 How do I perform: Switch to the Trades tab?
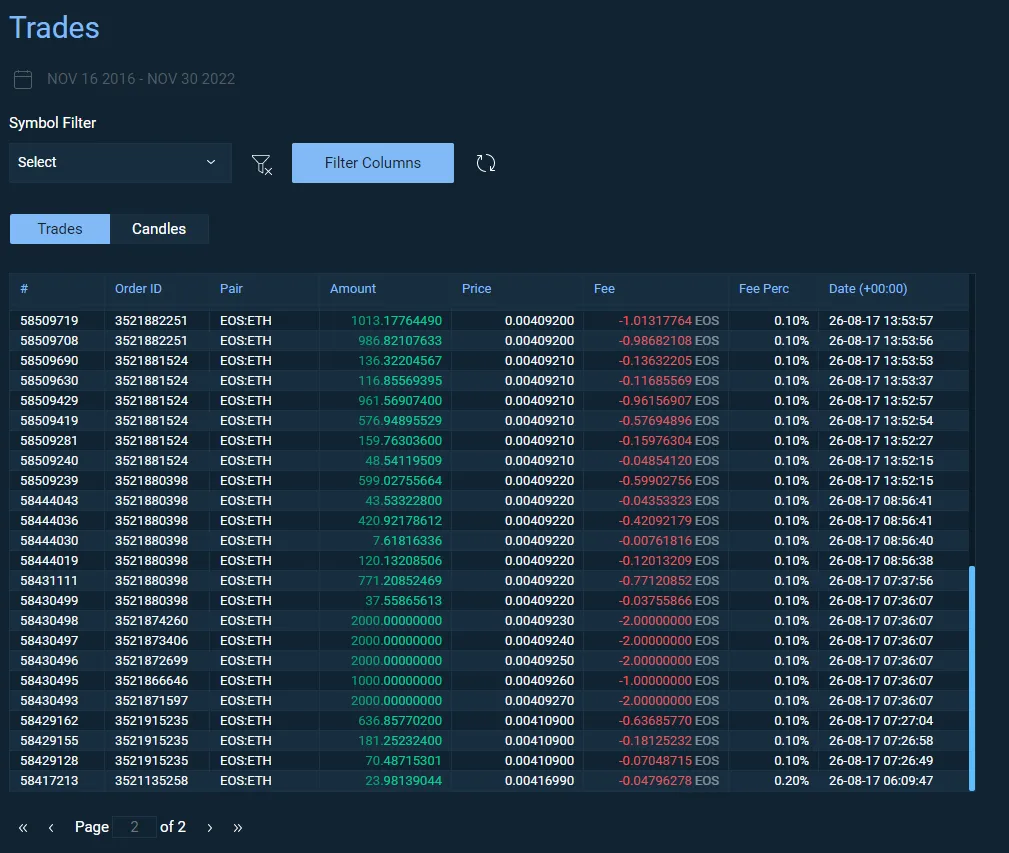click(60, 229)
